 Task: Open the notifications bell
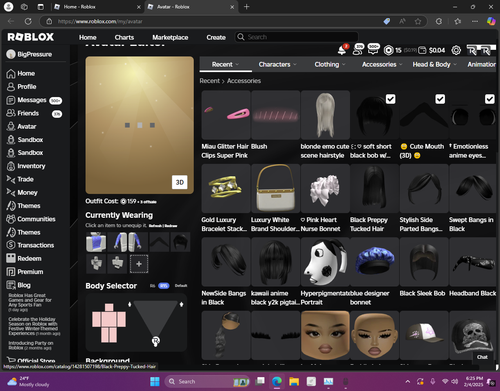coord(342,50)
